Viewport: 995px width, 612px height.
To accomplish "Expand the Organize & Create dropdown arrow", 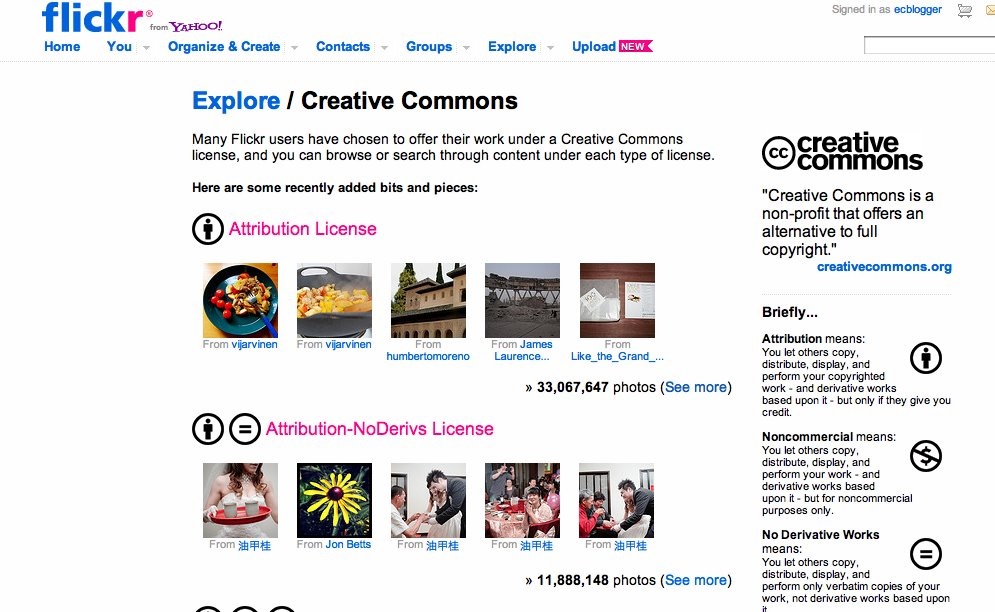I will click(x=294, y=47).
